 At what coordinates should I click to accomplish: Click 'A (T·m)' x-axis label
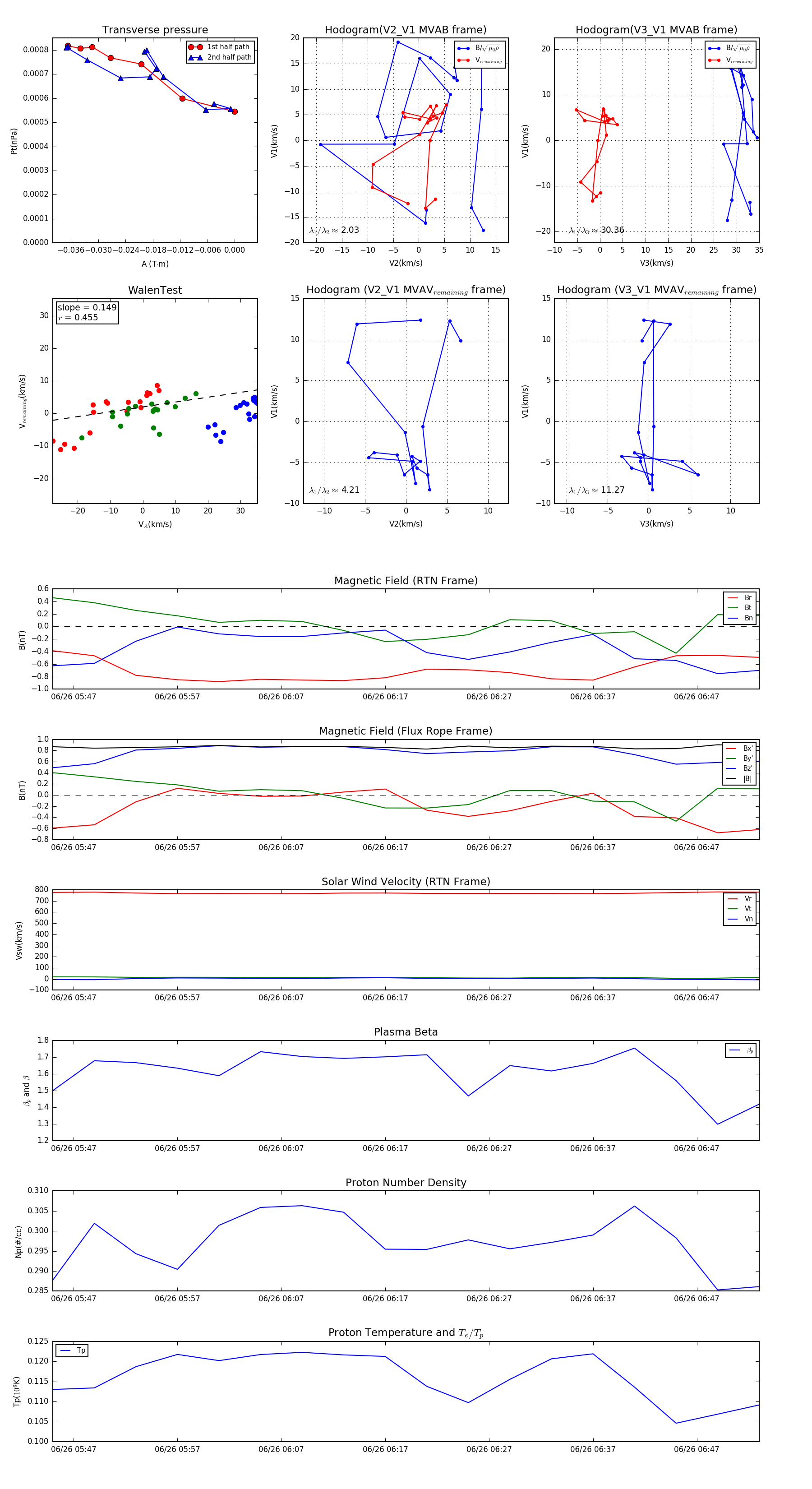pos(155,264)
